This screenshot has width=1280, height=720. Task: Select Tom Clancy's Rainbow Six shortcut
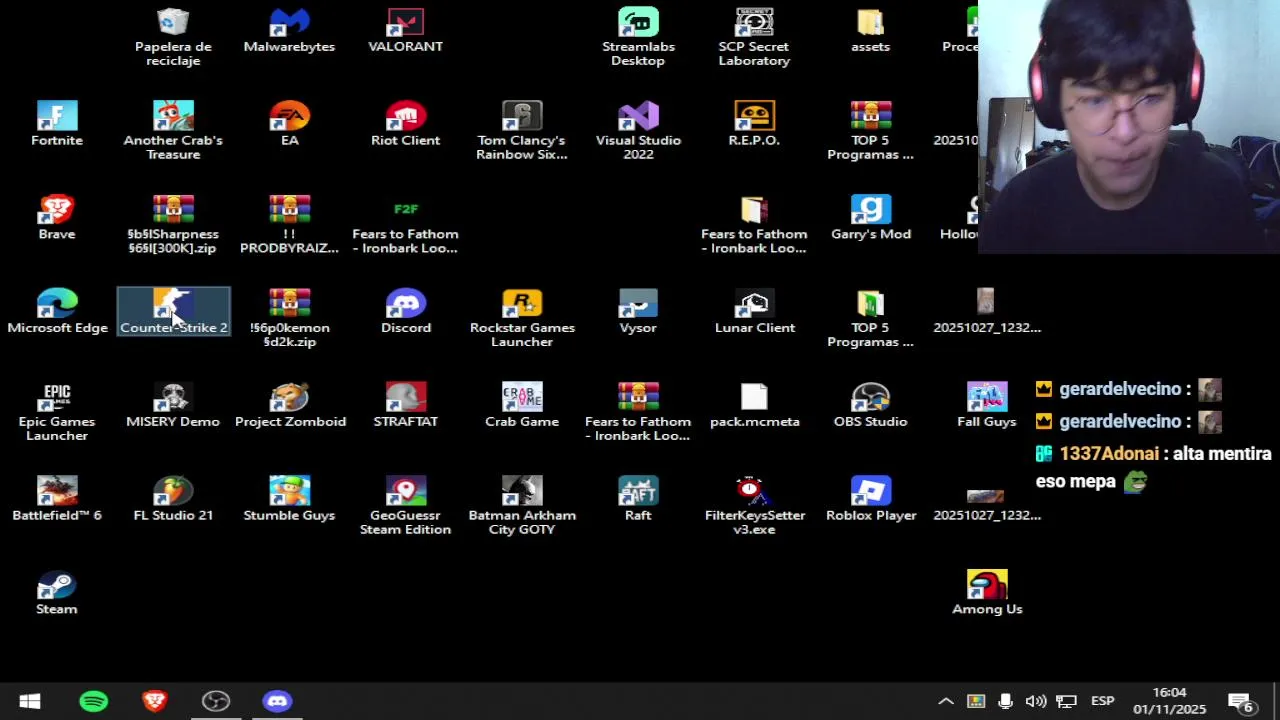point(522,131)
